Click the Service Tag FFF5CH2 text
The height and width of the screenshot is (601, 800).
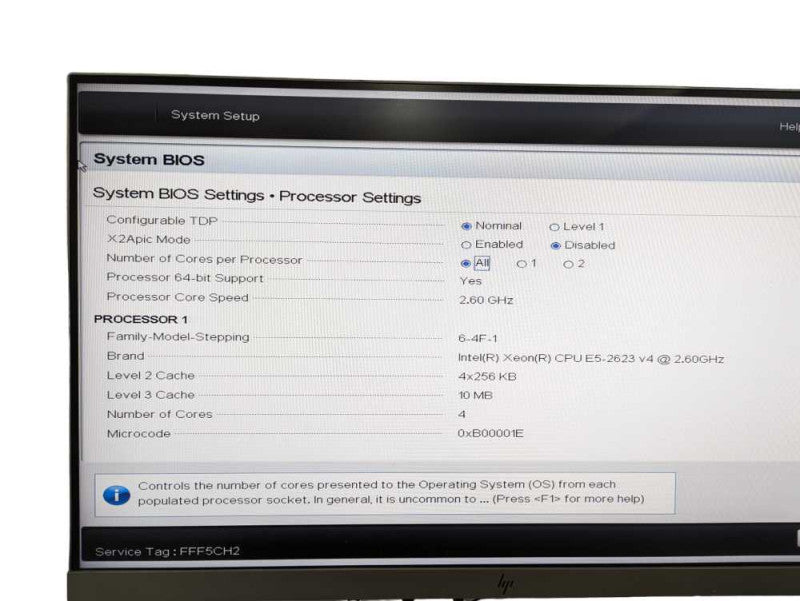coord(167,552)
